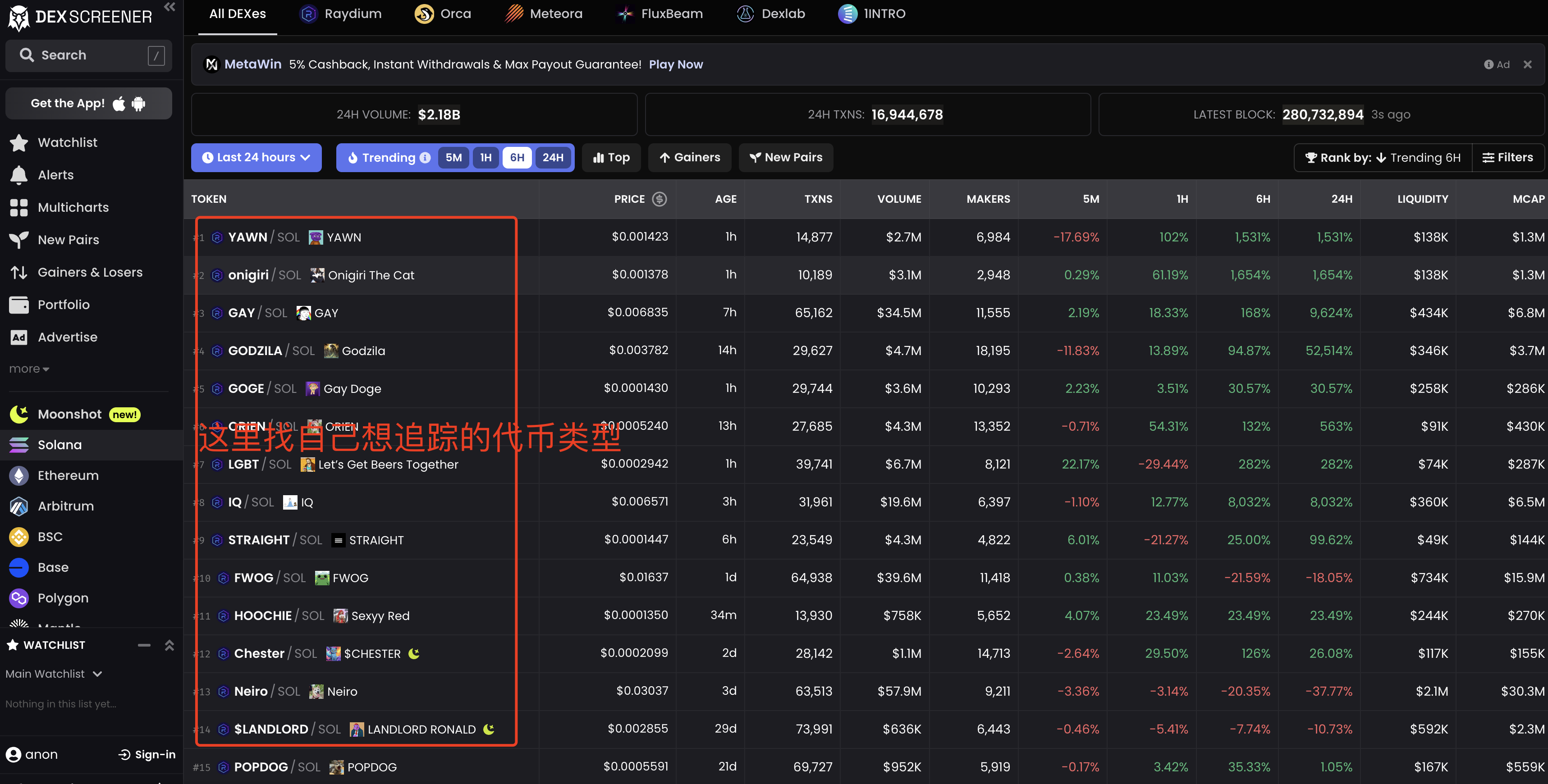This screenshot has height=784, width=1548.
Task: Open New Pairs sprout icon in sidebar
Action: (18, 240)
